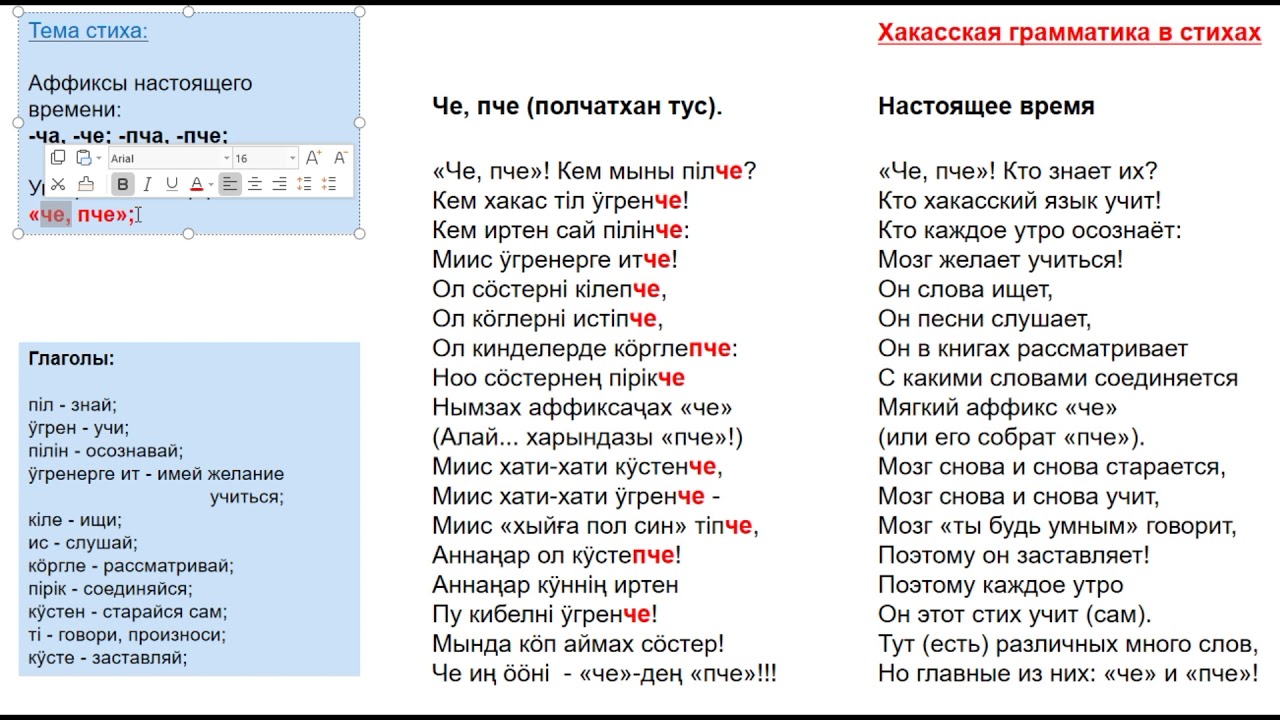Open the font color dropdown arrow
Viewport: 1280px width, 720px height.
pos(210,184)
